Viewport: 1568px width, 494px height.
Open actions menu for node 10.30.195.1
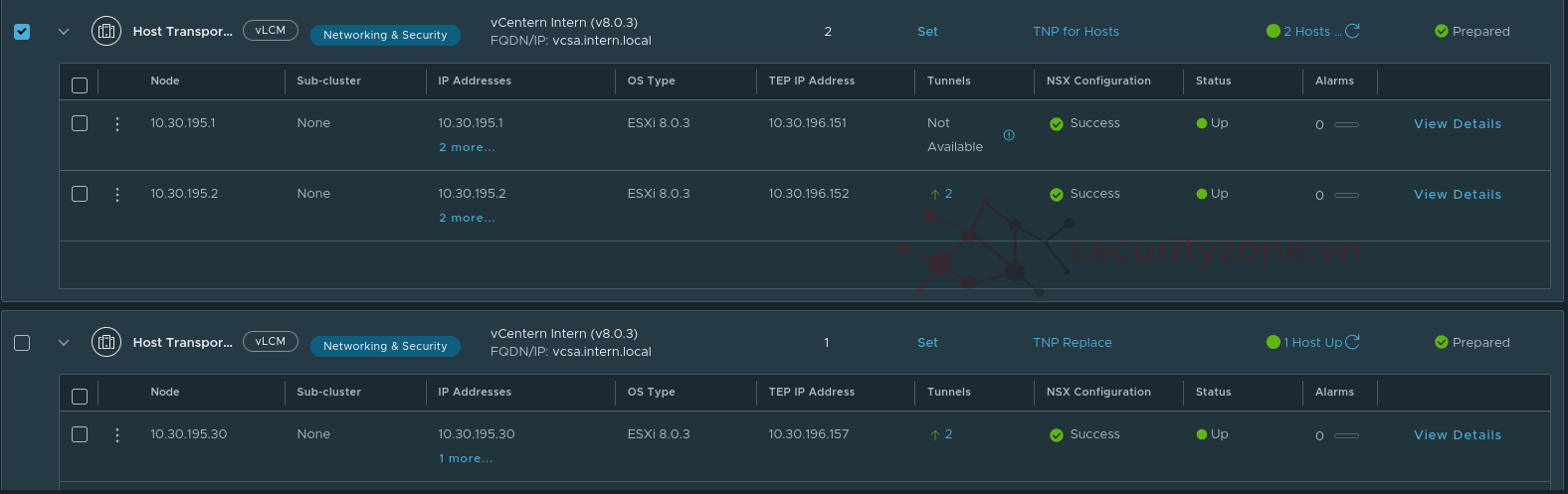point(117,124)
